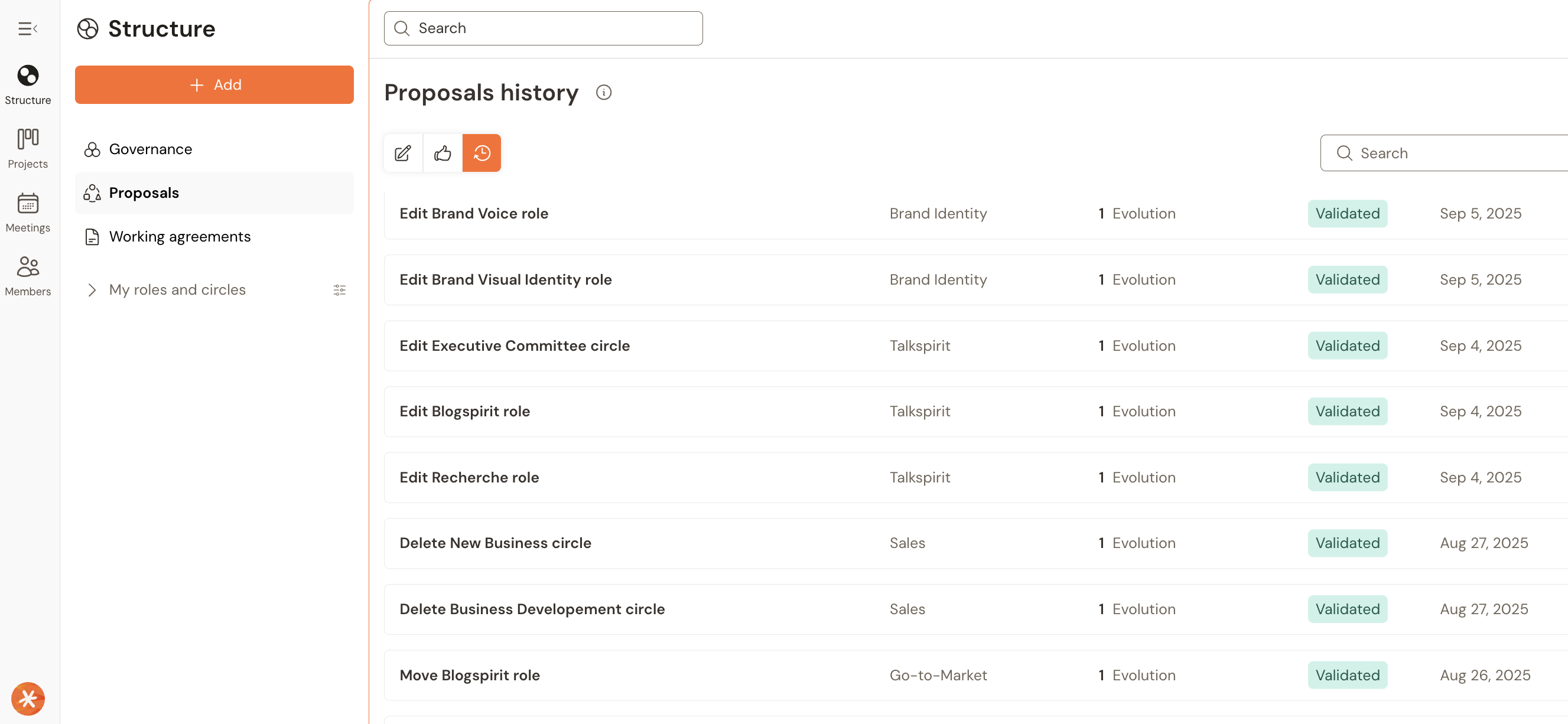Image resolution: width=1568 pixels, height=724 pixels.
Task: Click Talkspirit in Edit Executive Committee row
Action: pos(920,345)
